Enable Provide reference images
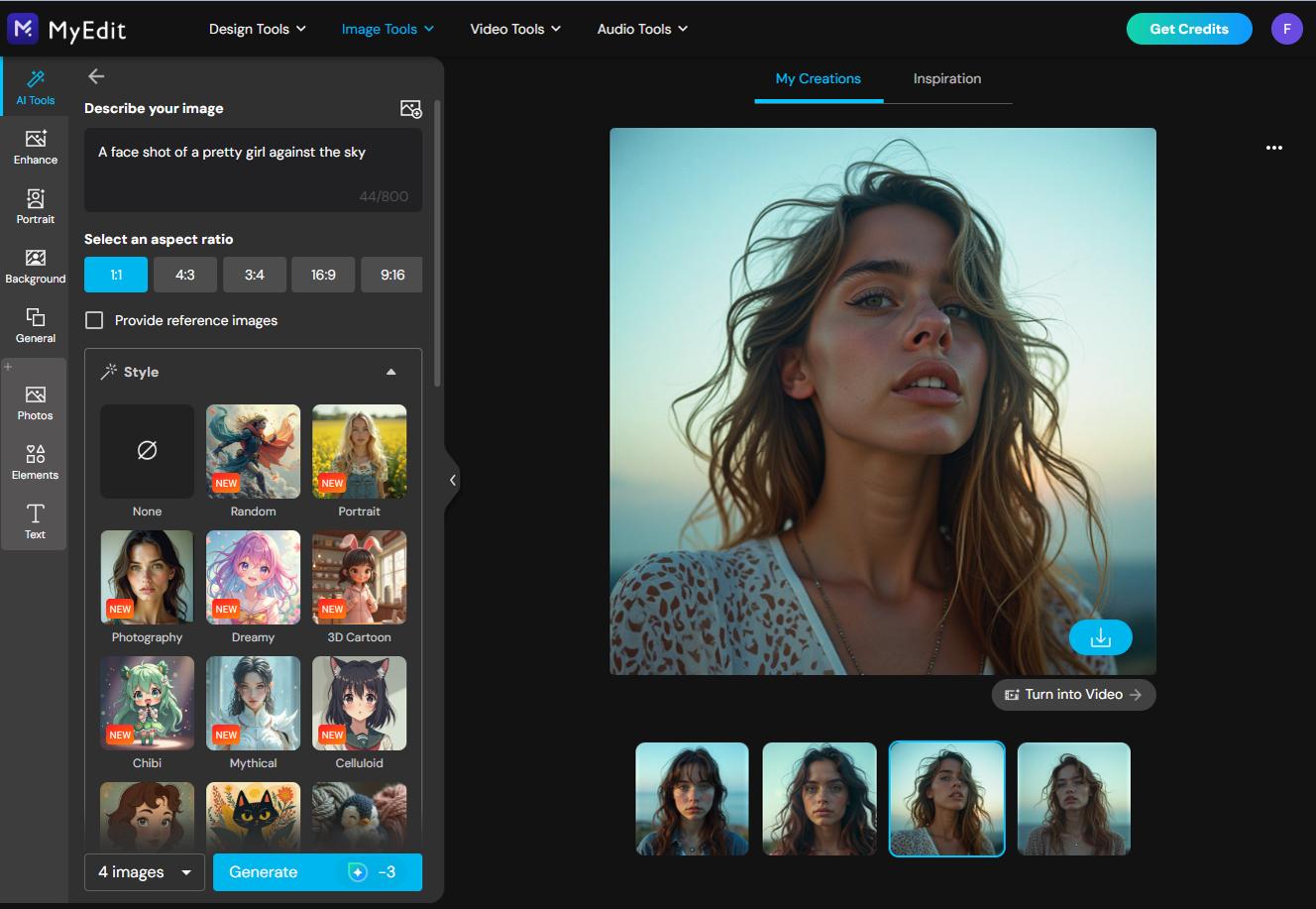This screenshot has width=1316, height=909. (94, 320)
